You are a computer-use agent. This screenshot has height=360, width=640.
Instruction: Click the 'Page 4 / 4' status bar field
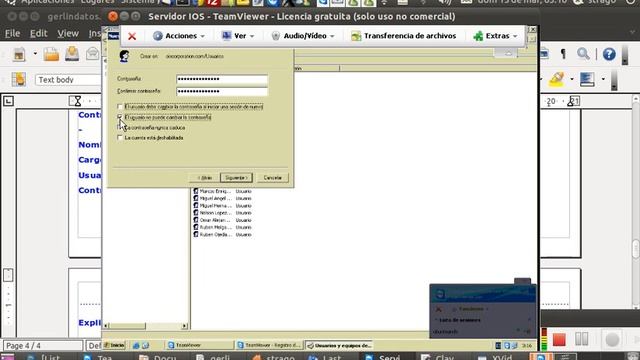(x=42, y=346)
